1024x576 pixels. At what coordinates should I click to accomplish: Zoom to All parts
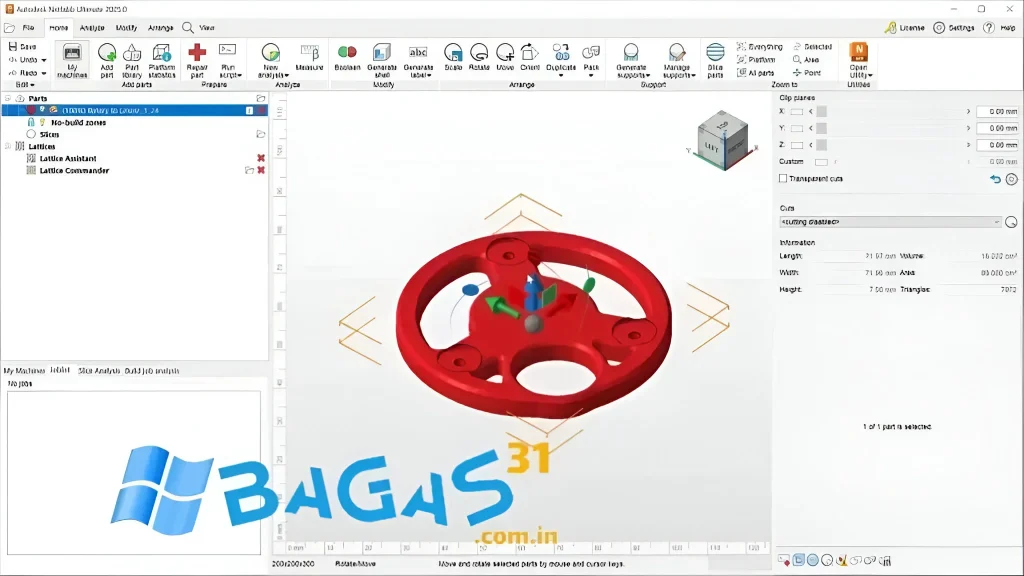(756, 72)
